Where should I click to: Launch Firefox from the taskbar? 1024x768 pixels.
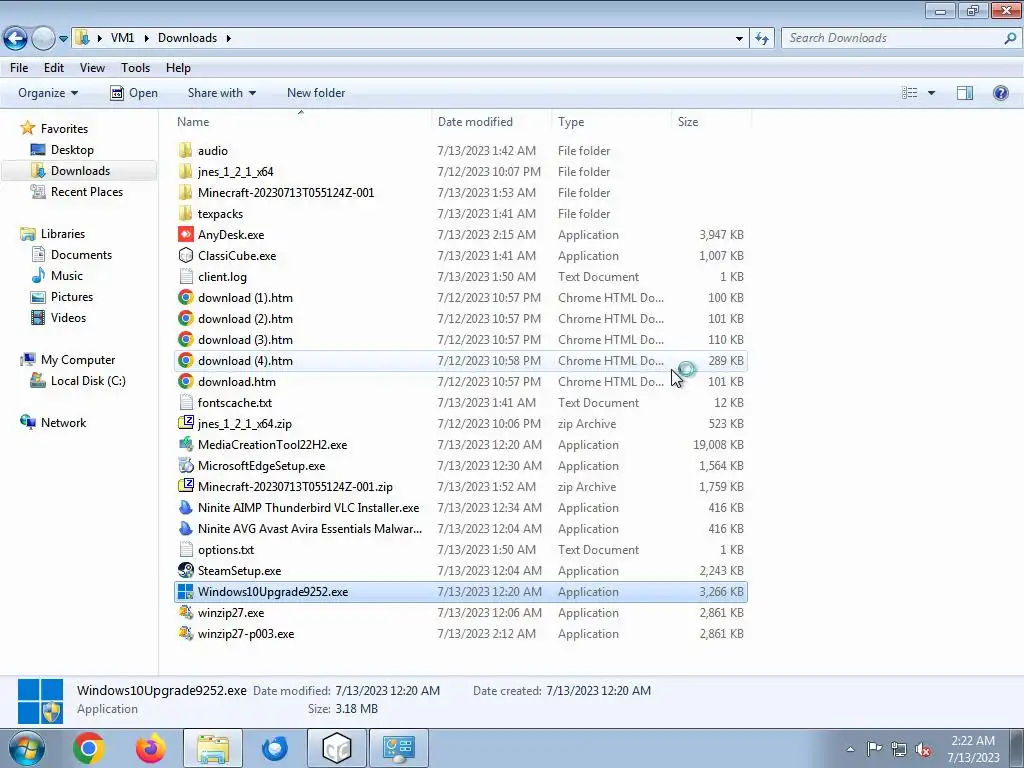click(151, 748)
